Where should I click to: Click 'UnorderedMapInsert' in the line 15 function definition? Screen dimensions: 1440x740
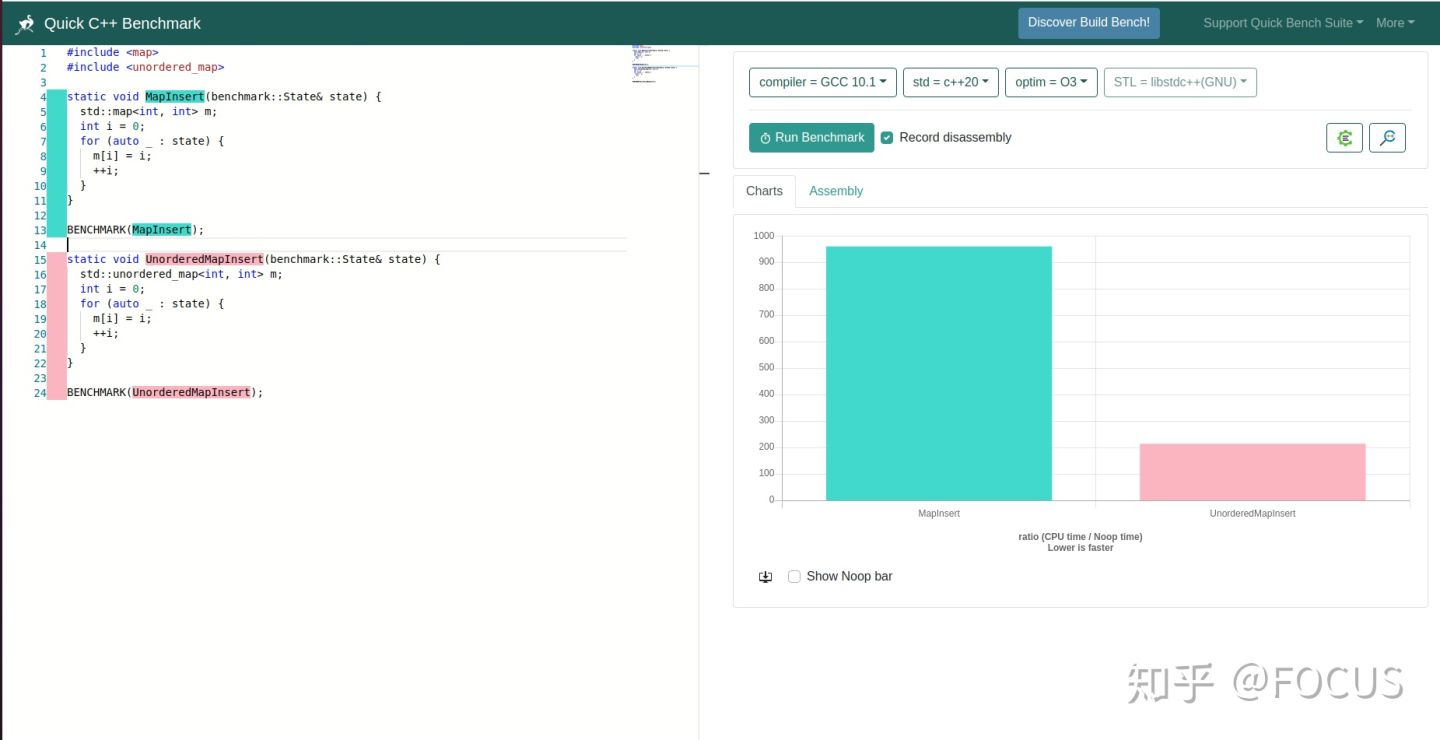coord(204,260)
